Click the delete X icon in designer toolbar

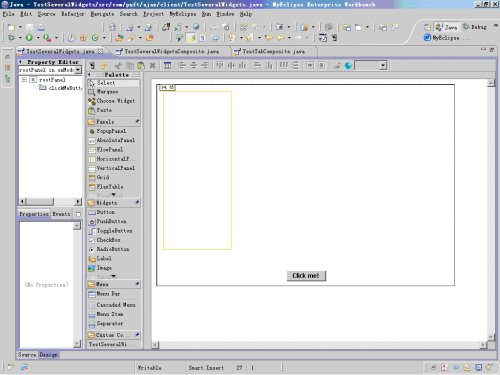(x=152, y=66)
